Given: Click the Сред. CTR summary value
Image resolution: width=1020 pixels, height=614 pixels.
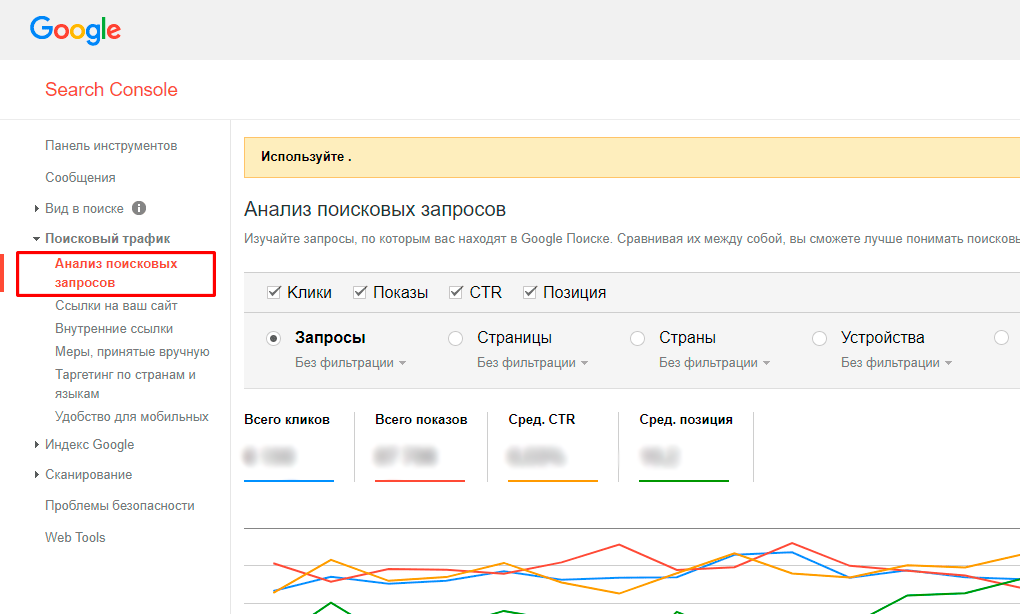Looking at the screenshot, I should [536, 457].
